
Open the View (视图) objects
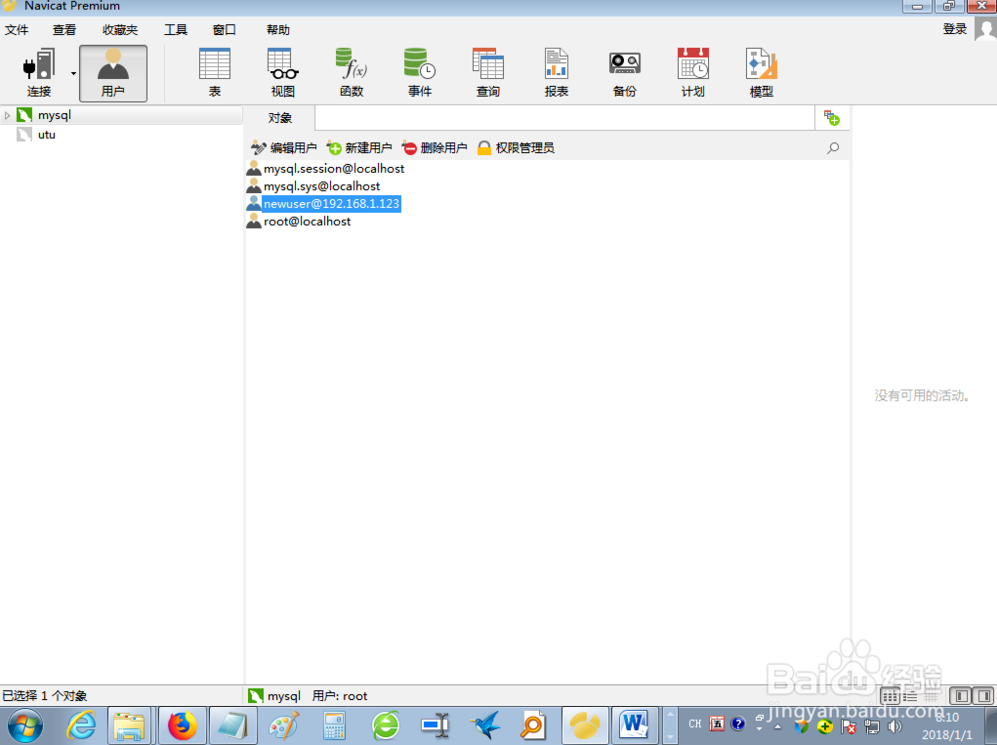[283, 73]
